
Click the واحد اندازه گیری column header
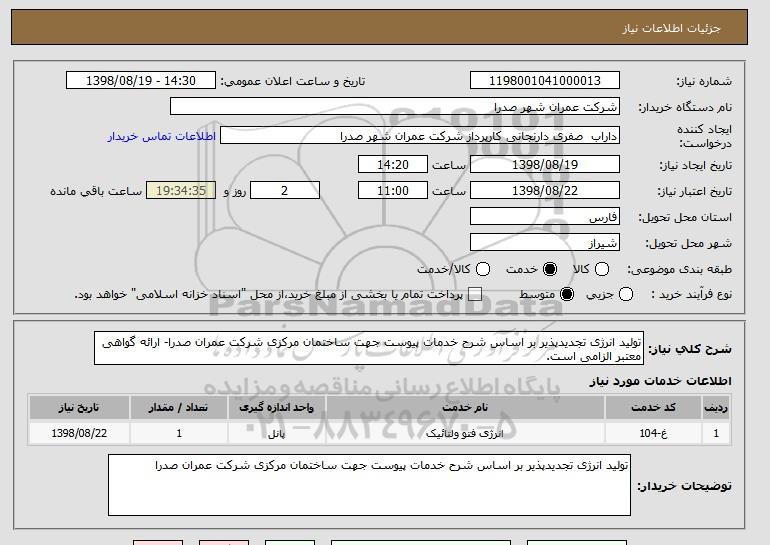[x=276, y=408]
